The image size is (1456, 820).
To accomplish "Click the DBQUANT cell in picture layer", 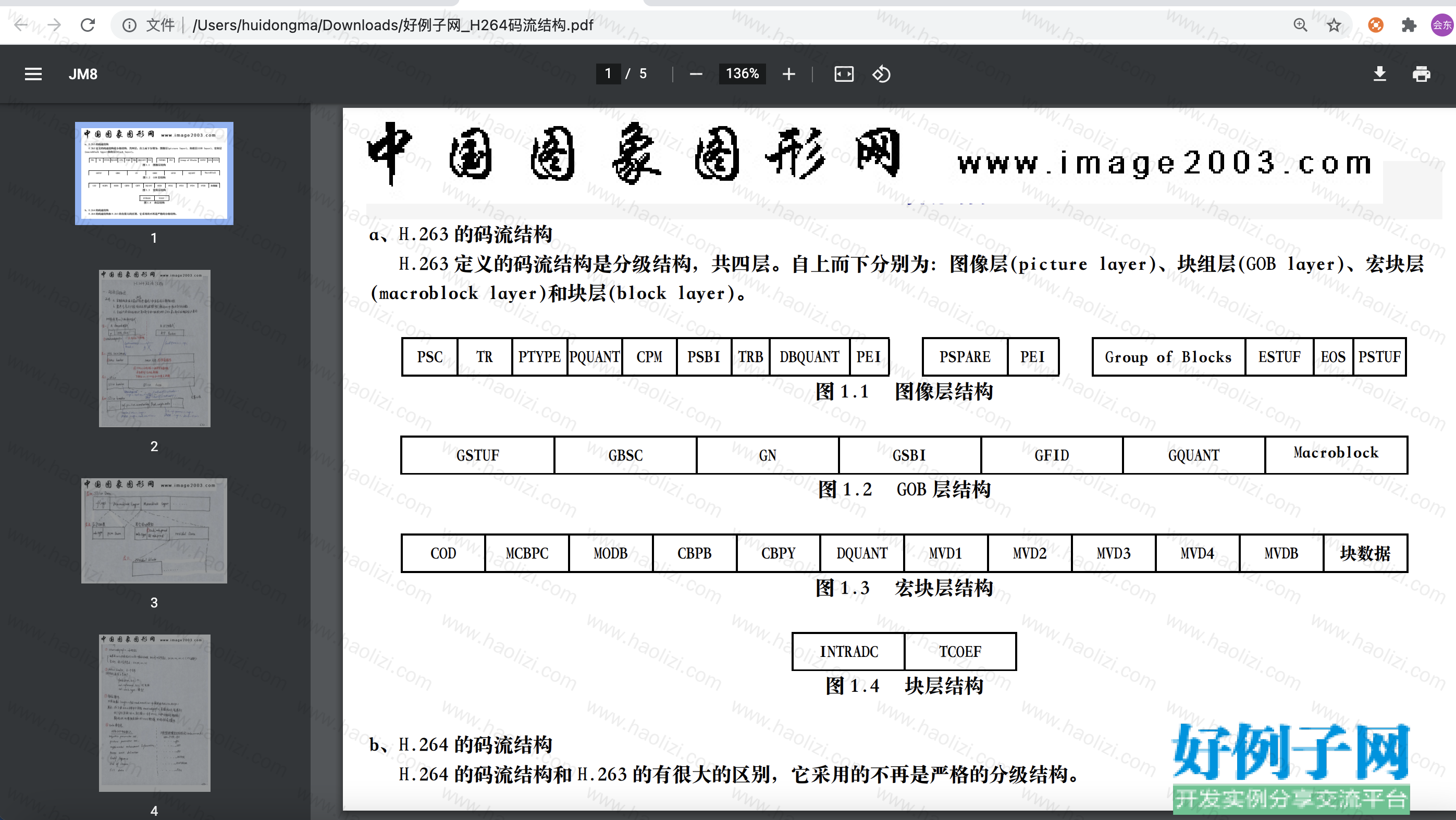I will pyautogui.click(x=809, y=357).
